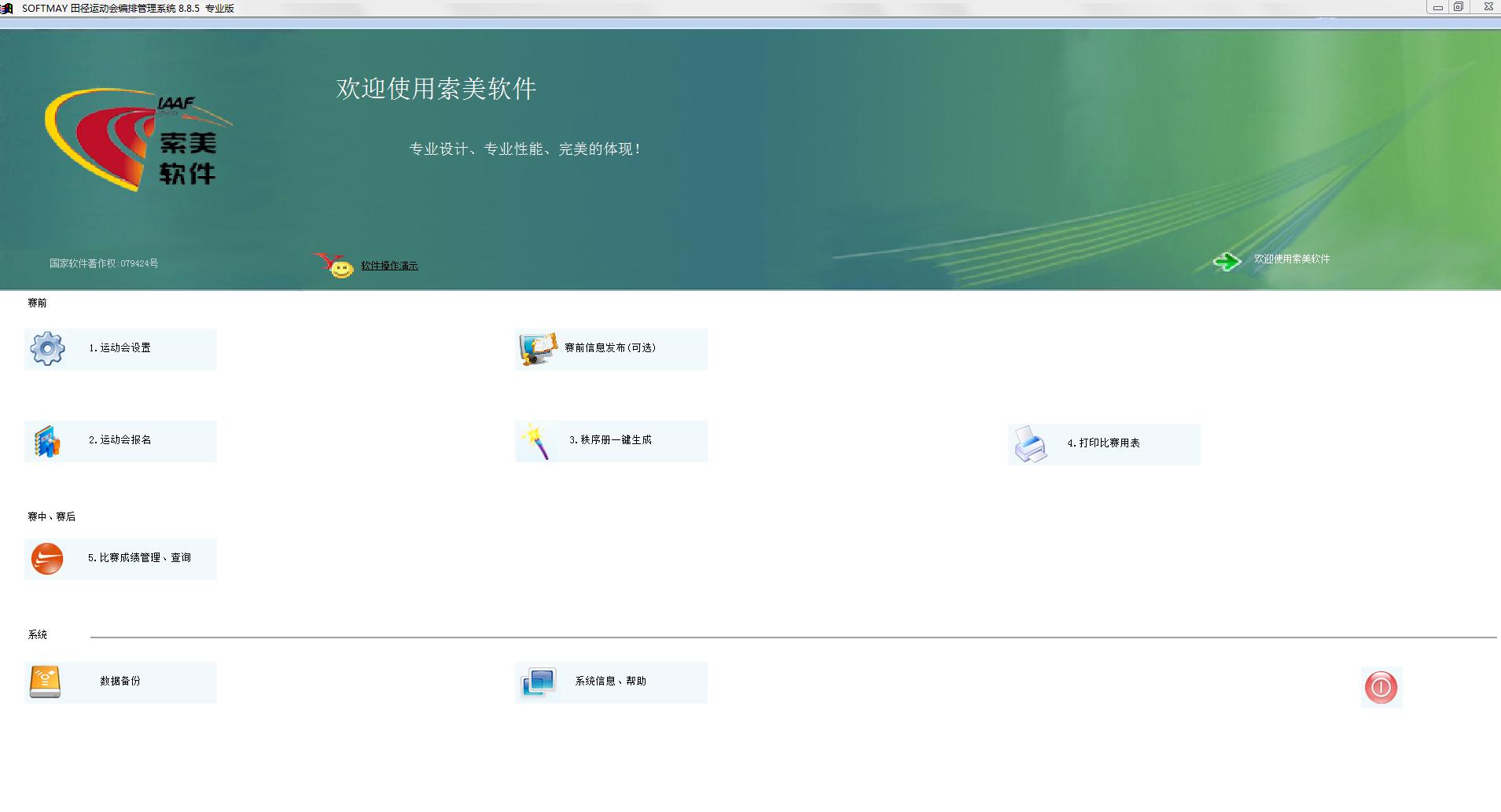This screenshot has width=1501, height=812.
Task: Click the orange ball icon for 比赛成绩管理
Action: pyautogui.click(x=47, y=559)
